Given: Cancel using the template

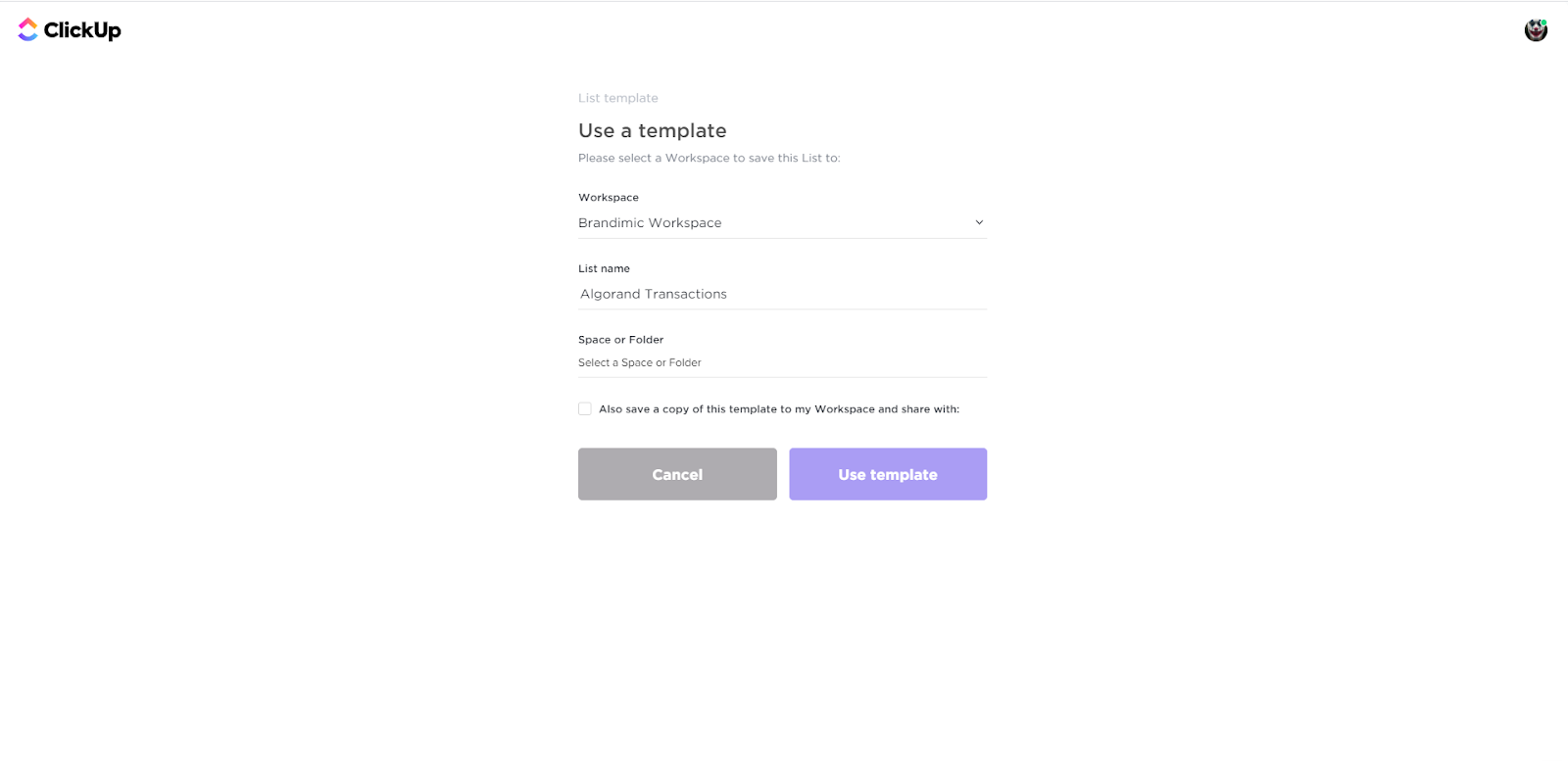Looking at the screenshot, I should click(x=677, y=474).
